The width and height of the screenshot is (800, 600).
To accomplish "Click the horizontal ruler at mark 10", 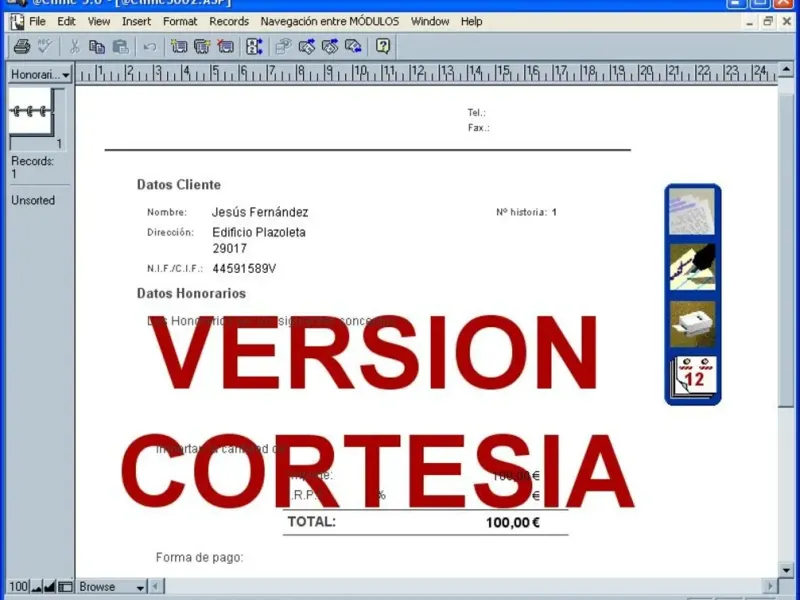I will point(360,71).
